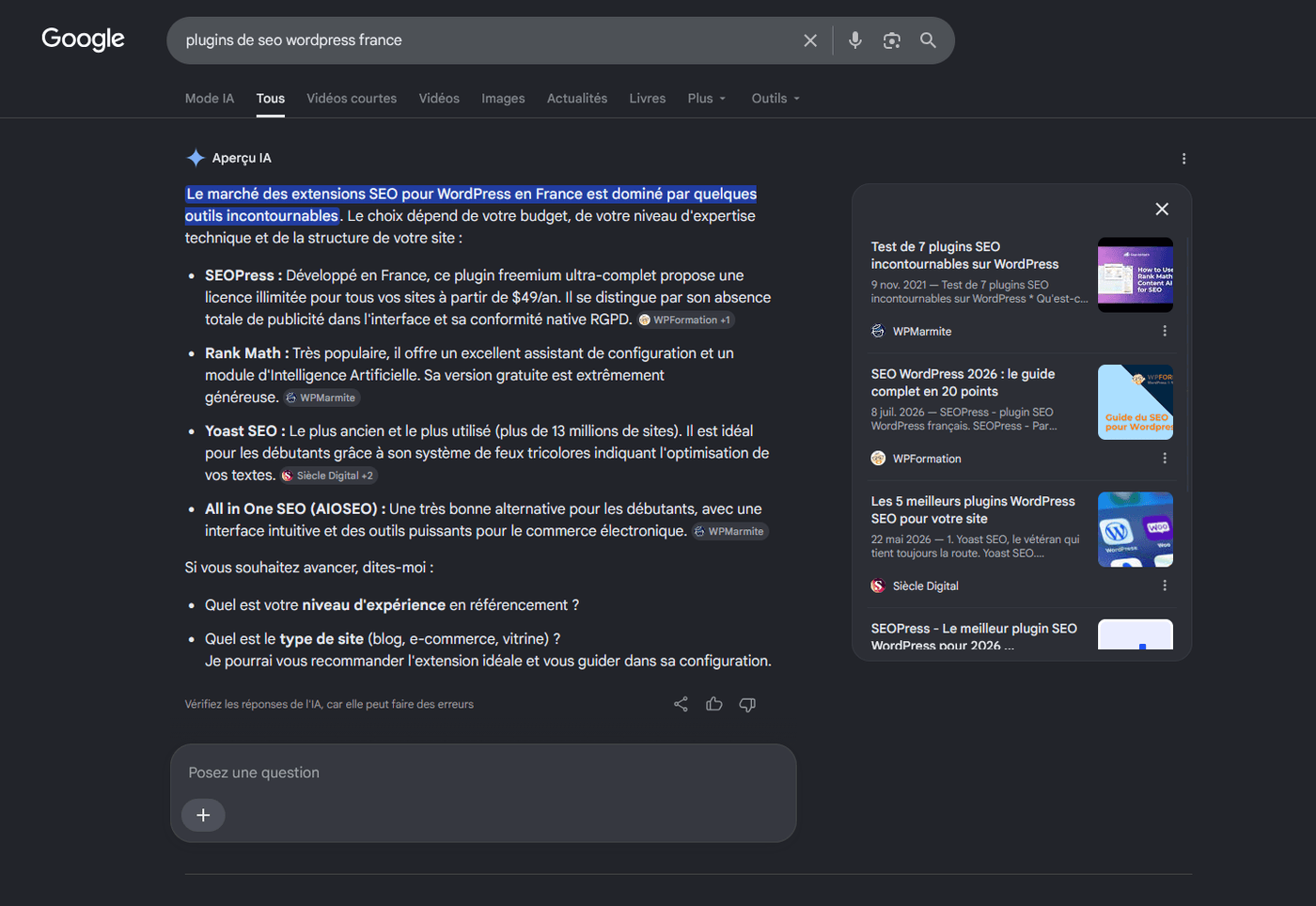Click the search input field
The image size is (1316, 906).
click(x=484, y=40)
